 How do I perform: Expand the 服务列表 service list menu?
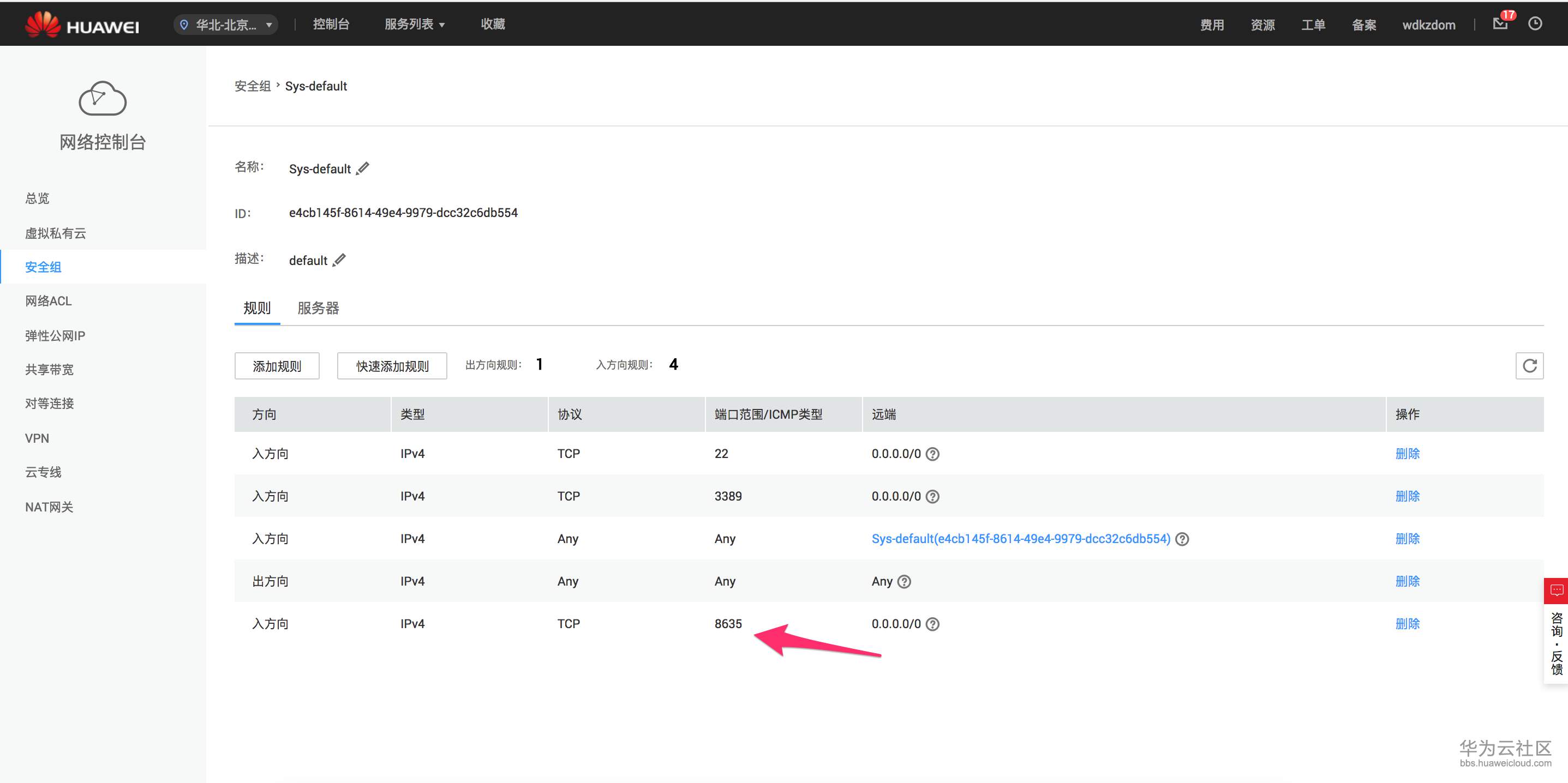coord(415,25)
